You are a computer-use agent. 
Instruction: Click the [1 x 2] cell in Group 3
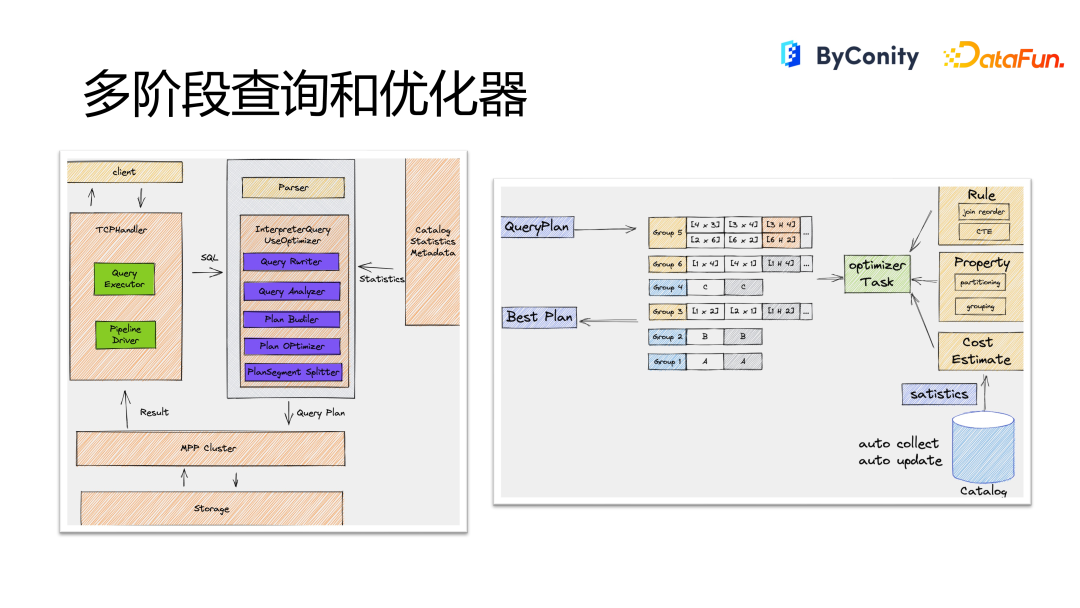[705, 311]
